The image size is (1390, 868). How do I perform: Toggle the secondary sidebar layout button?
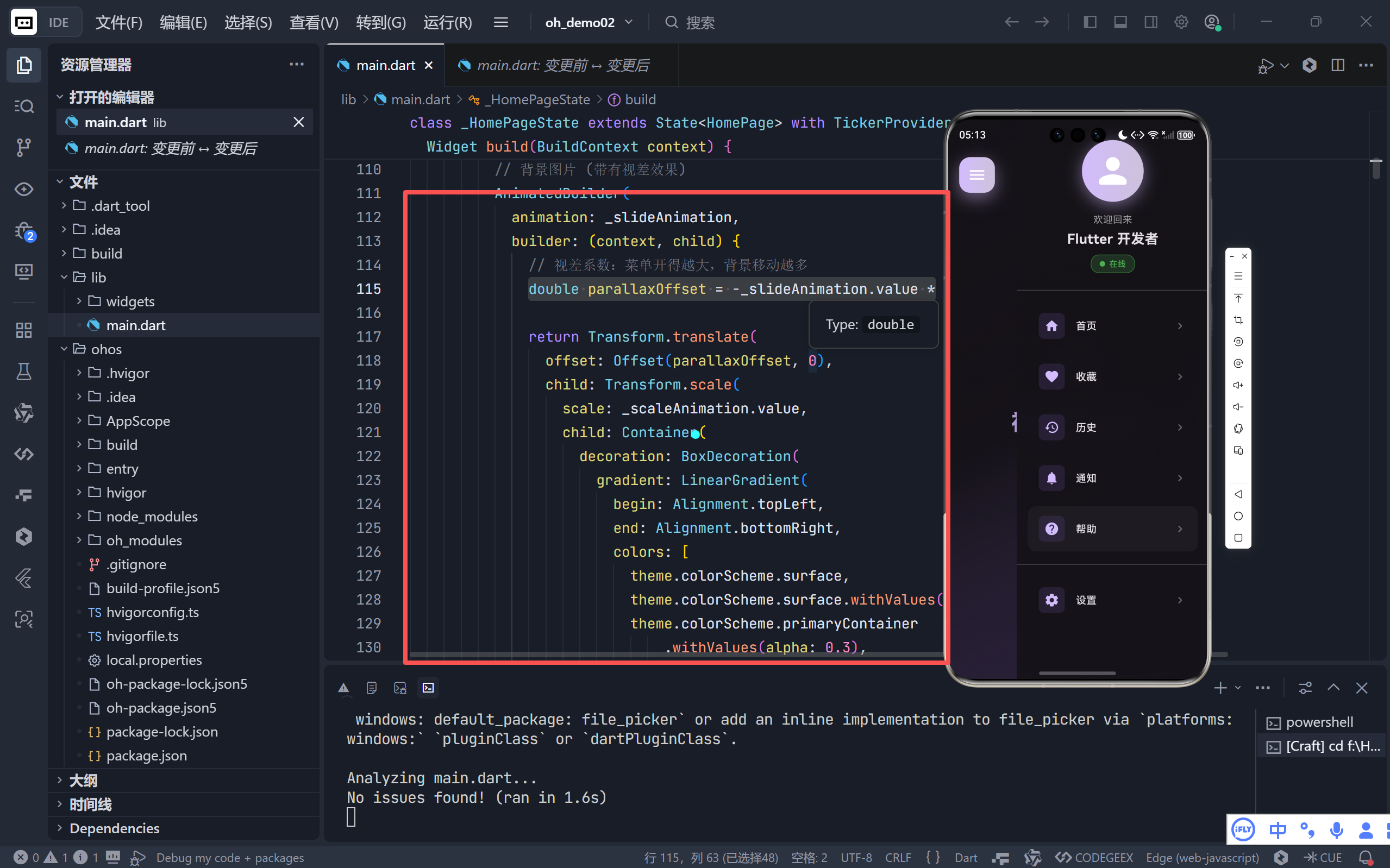coord(1150,22)
